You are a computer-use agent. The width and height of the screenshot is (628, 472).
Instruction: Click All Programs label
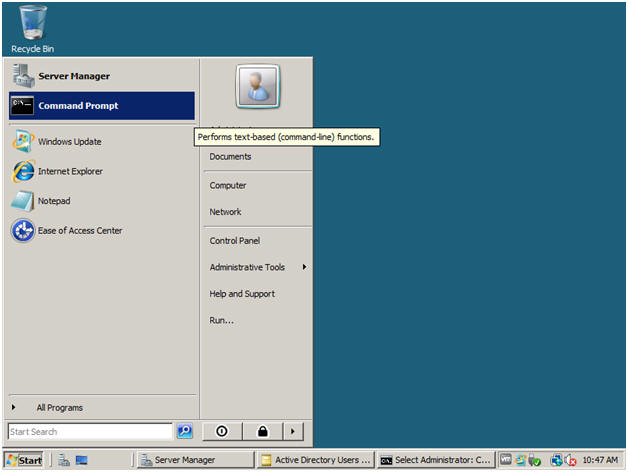click(60, 407)
